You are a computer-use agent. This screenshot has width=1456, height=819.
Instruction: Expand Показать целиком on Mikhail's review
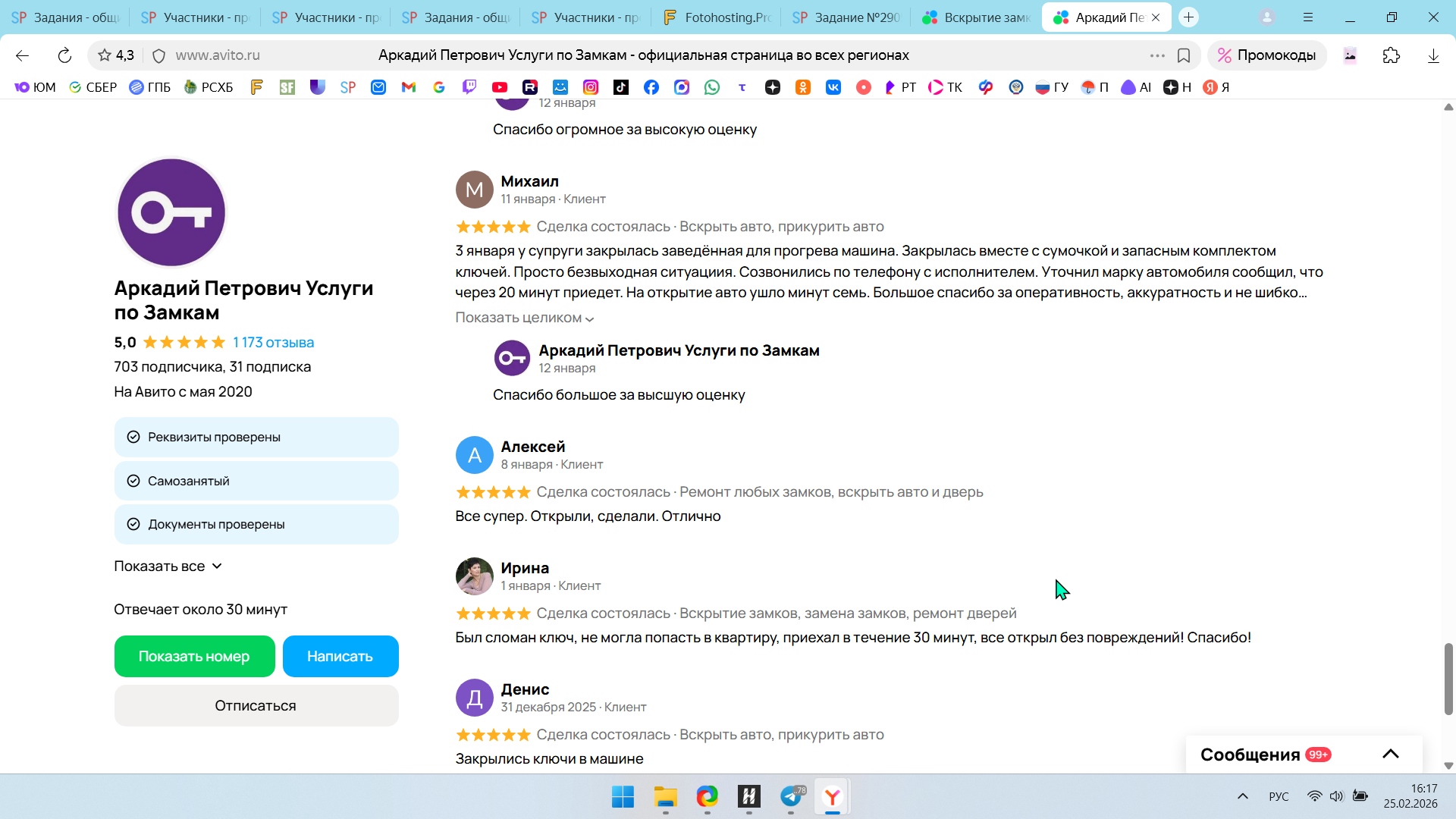click(524, 318)
